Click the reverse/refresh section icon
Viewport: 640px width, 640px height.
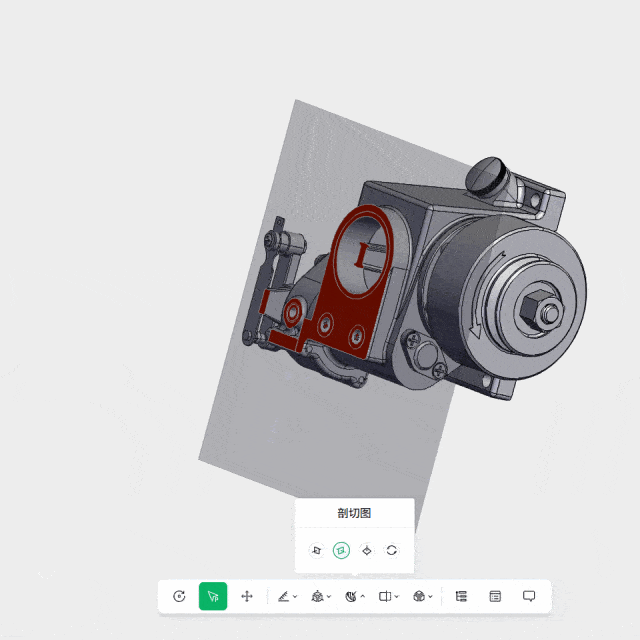(392, 550)
